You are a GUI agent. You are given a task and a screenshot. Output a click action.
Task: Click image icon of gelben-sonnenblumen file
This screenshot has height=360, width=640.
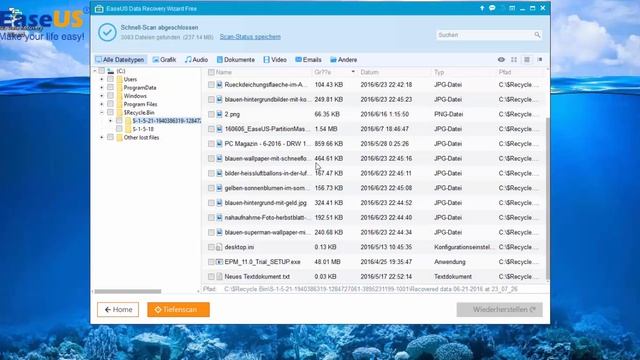point(219,188)
